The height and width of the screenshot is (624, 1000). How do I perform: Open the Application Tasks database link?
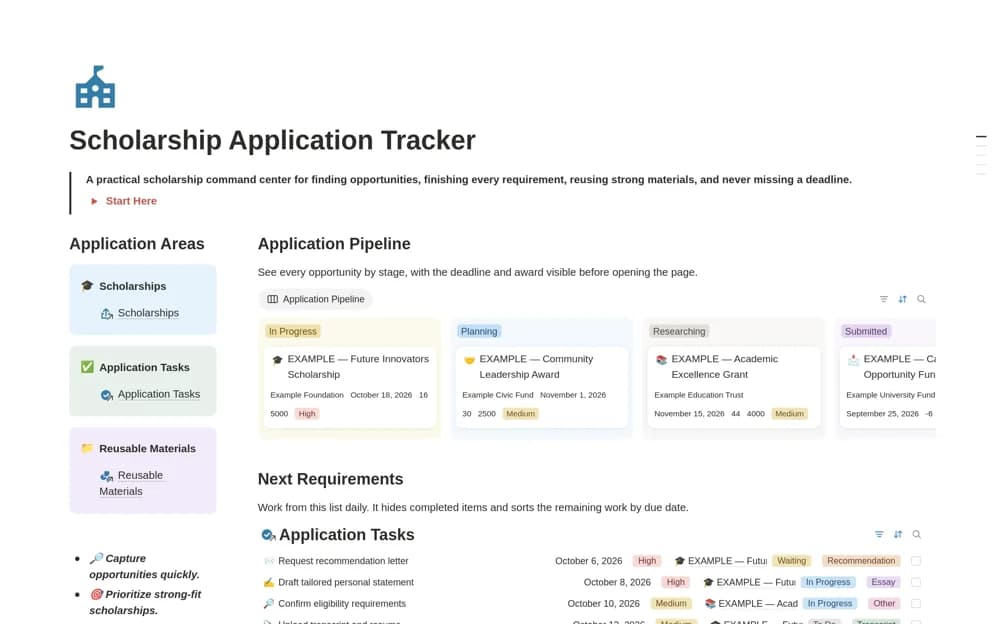pyautogui.click(x=159, y=394)
